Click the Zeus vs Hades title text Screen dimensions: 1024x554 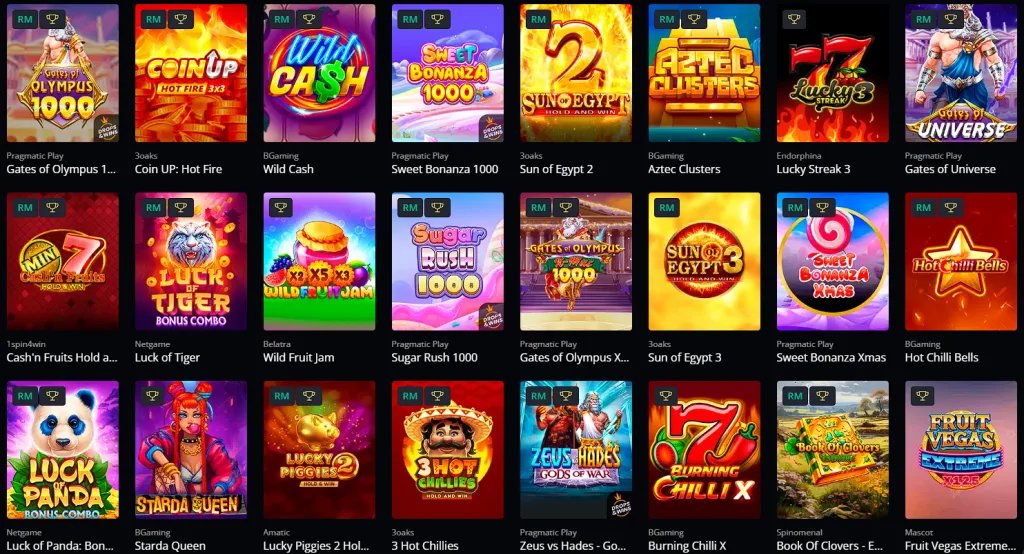coord(574,546)
